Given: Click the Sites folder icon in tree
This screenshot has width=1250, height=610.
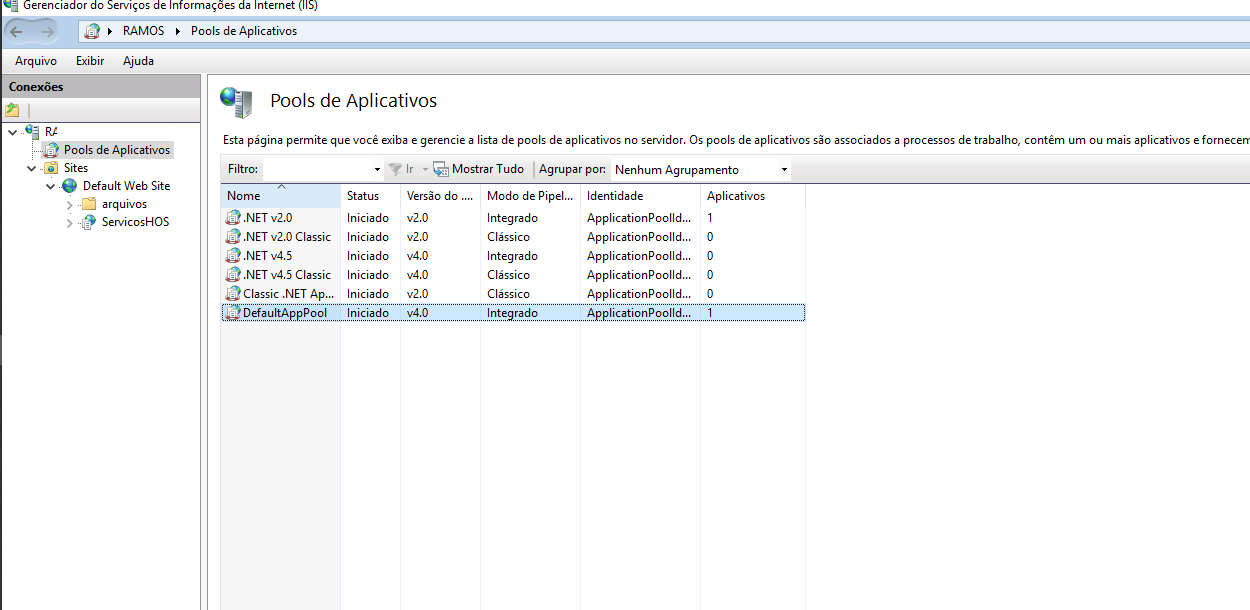Looking at the screenshot, I should click(x=51, y=168).
